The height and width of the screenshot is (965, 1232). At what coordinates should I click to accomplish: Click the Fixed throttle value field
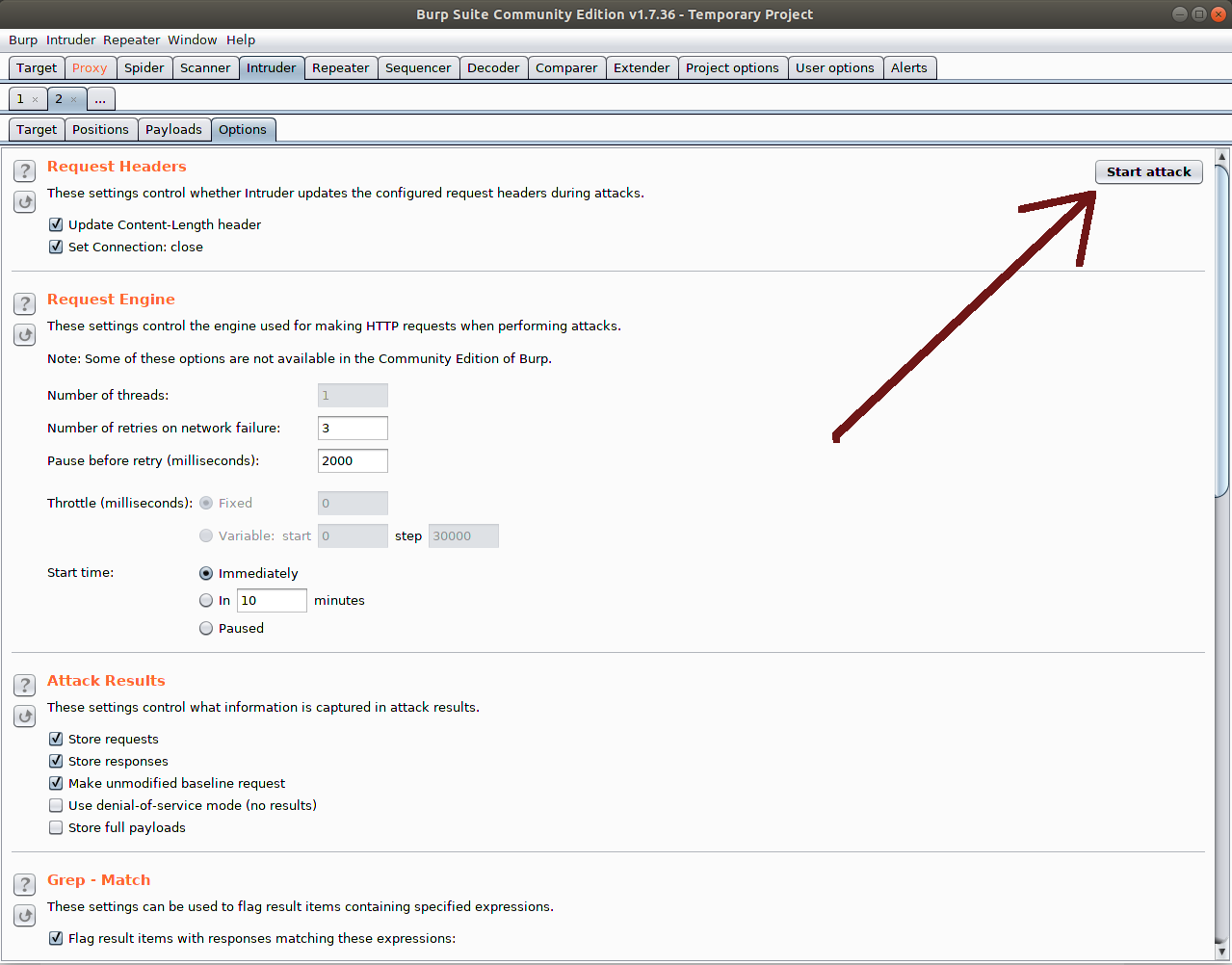click(353, 503)
